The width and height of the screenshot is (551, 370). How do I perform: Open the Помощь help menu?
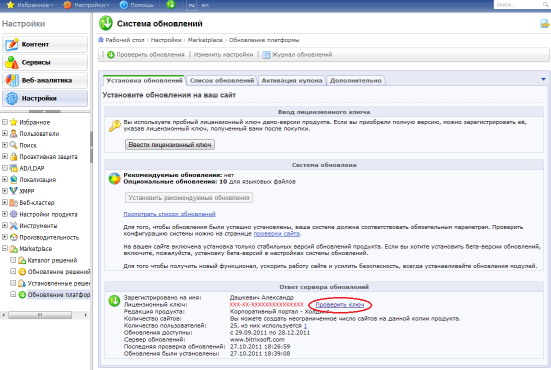(x=137, y=5)
